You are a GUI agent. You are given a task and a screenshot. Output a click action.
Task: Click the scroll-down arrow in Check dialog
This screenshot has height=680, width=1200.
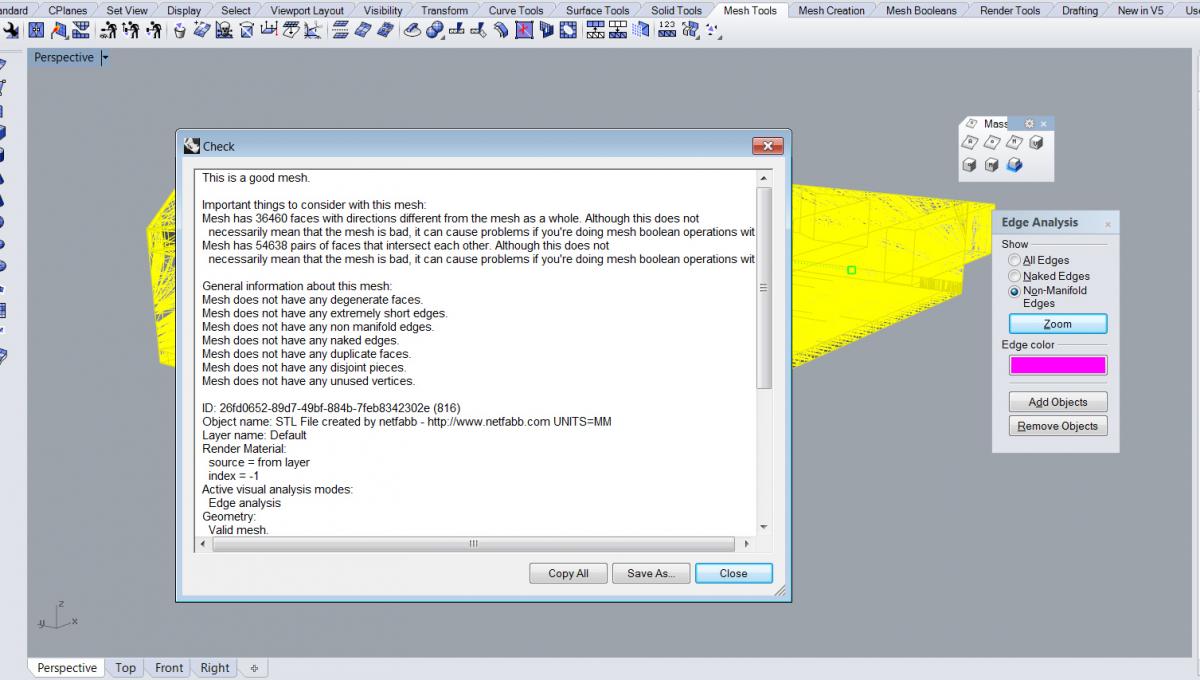(764, 527)
